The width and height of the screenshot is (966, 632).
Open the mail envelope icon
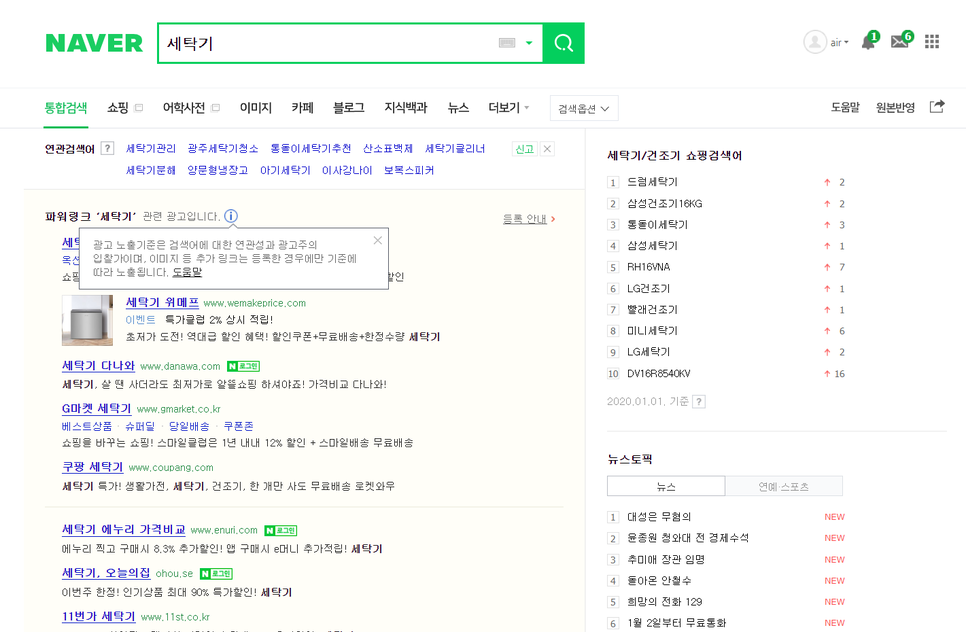[900, 41]
